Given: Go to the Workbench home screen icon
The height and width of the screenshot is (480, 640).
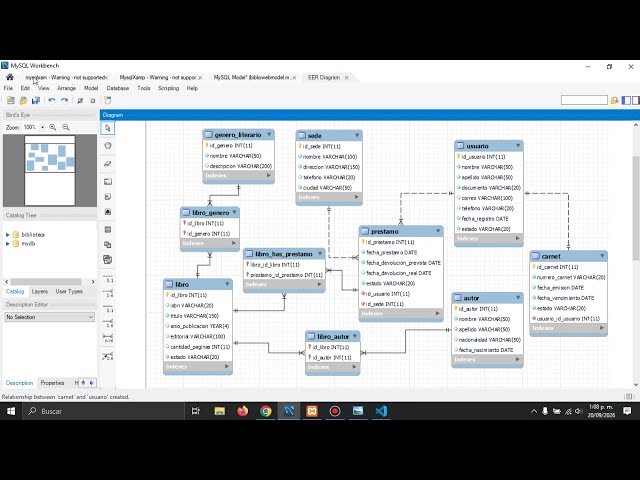Looking at the screenshot, I should [9, 77].
